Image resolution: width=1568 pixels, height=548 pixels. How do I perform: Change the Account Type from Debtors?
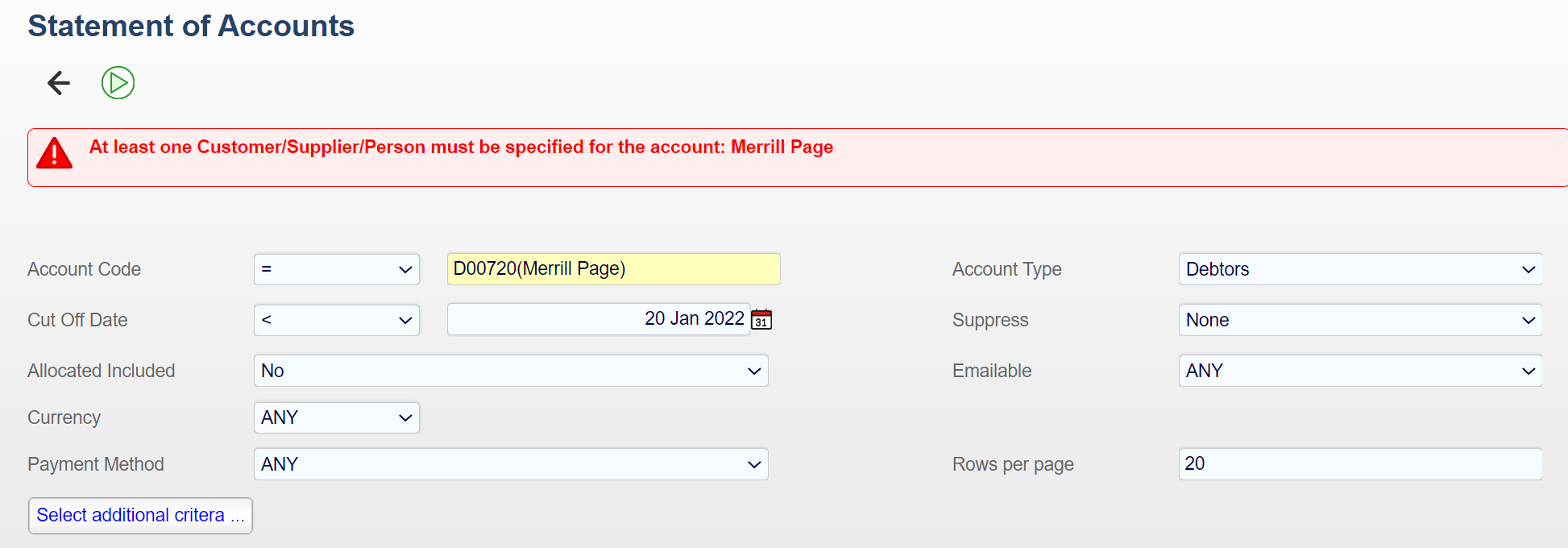click(x=1359, y=269)
